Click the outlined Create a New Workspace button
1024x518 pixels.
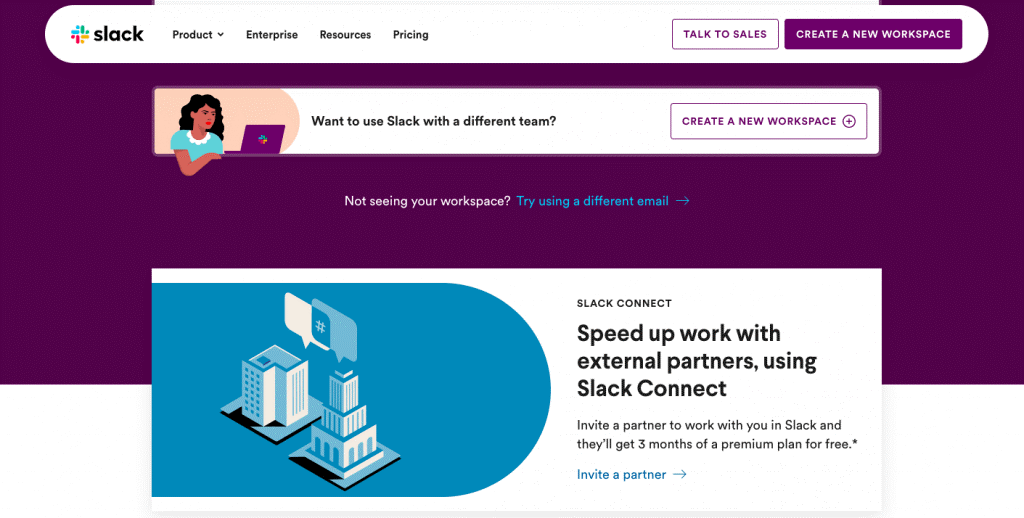coord(769,121)
